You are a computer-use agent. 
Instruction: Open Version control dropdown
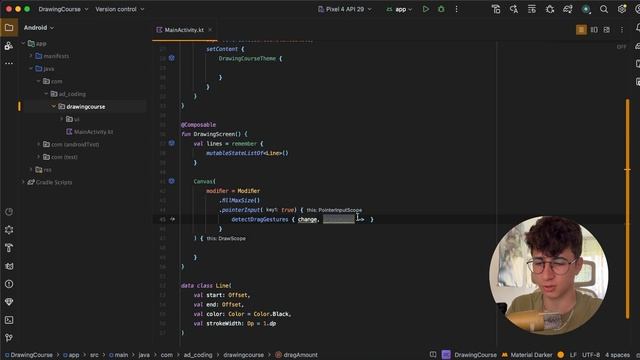coord(120,9)
